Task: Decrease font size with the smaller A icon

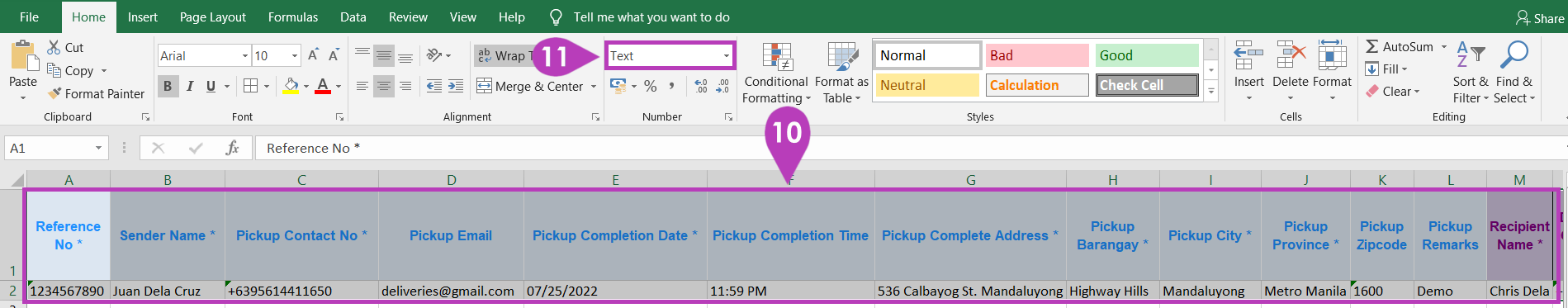Action: (334, 55)
